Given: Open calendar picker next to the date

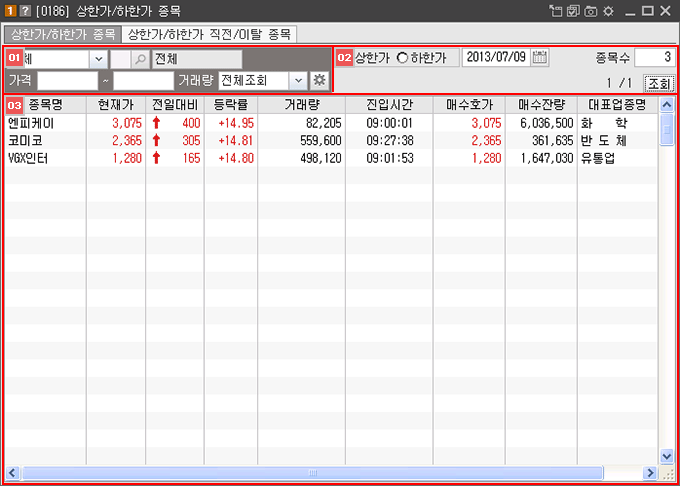Looking at the screenshot, I should point(539,57).
